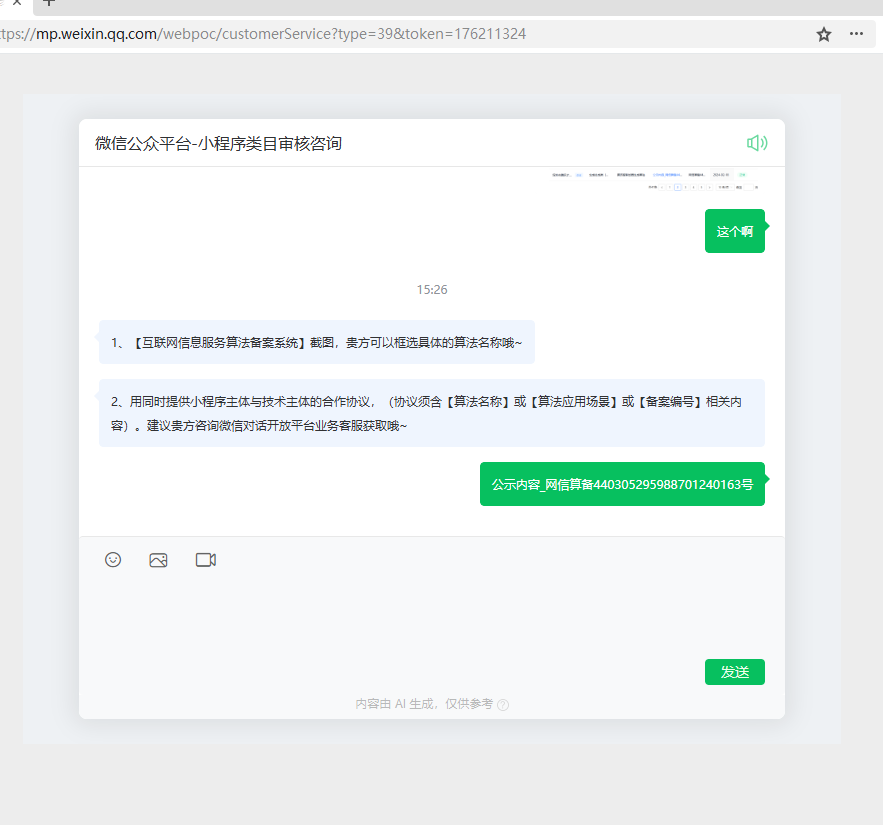Bookmark this page with the star icon
This screenshot has height=825, width=883.
point(824,34)
